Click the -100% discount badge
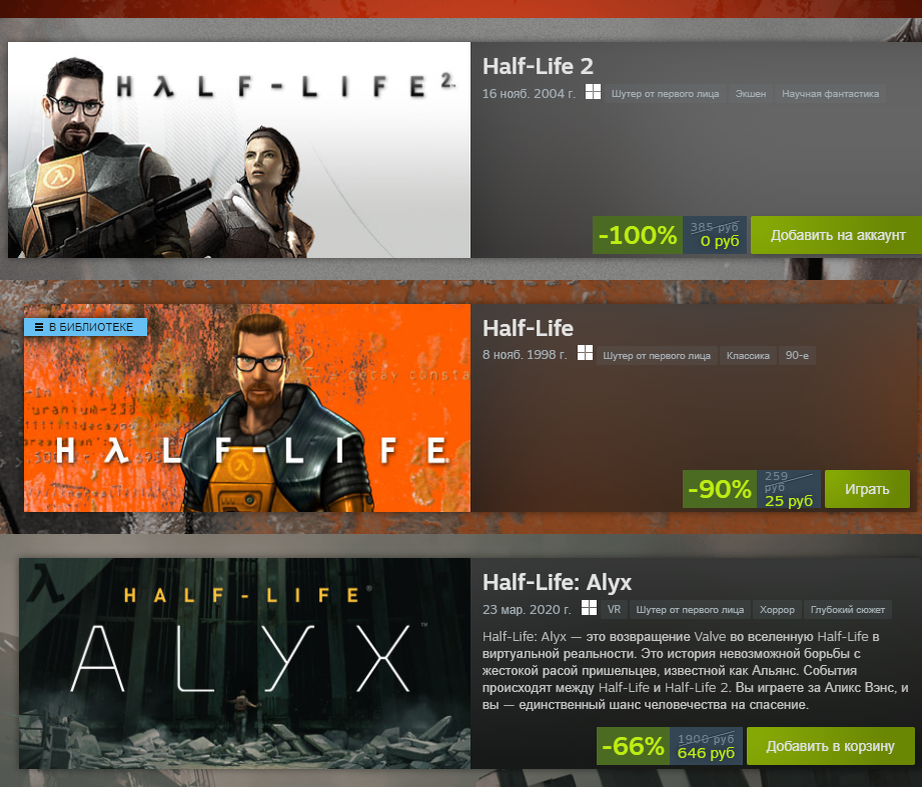 click(x=637, y=235)
